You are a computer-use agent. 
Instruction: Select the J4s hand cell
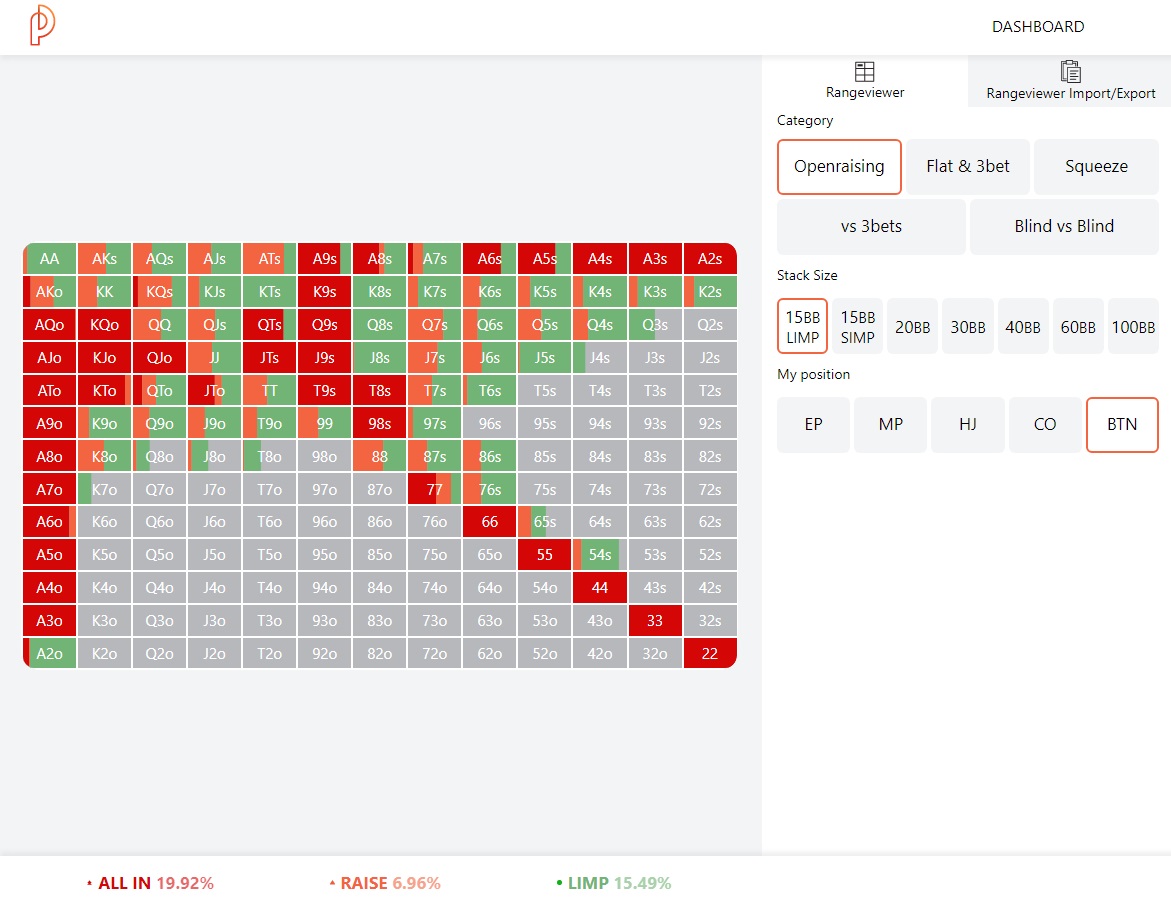[600, 358]
